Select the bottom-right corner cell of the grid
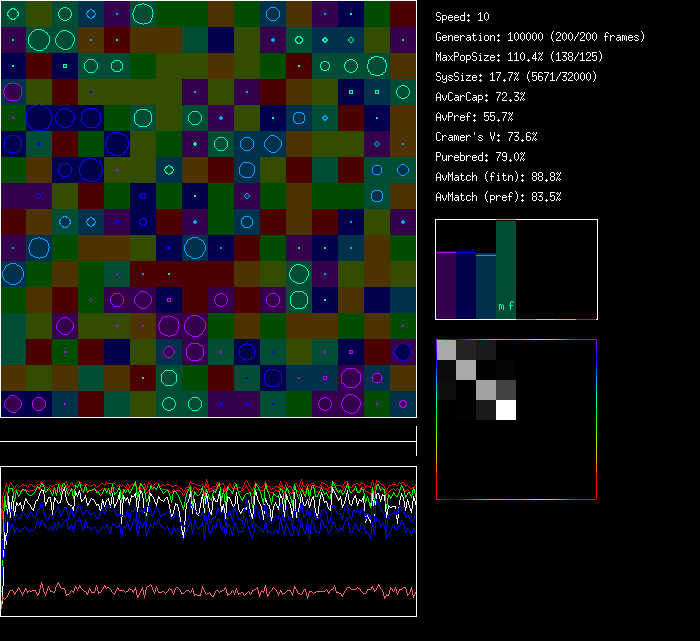The height and width of the screenshot is (641, 700). pos(403,404)
